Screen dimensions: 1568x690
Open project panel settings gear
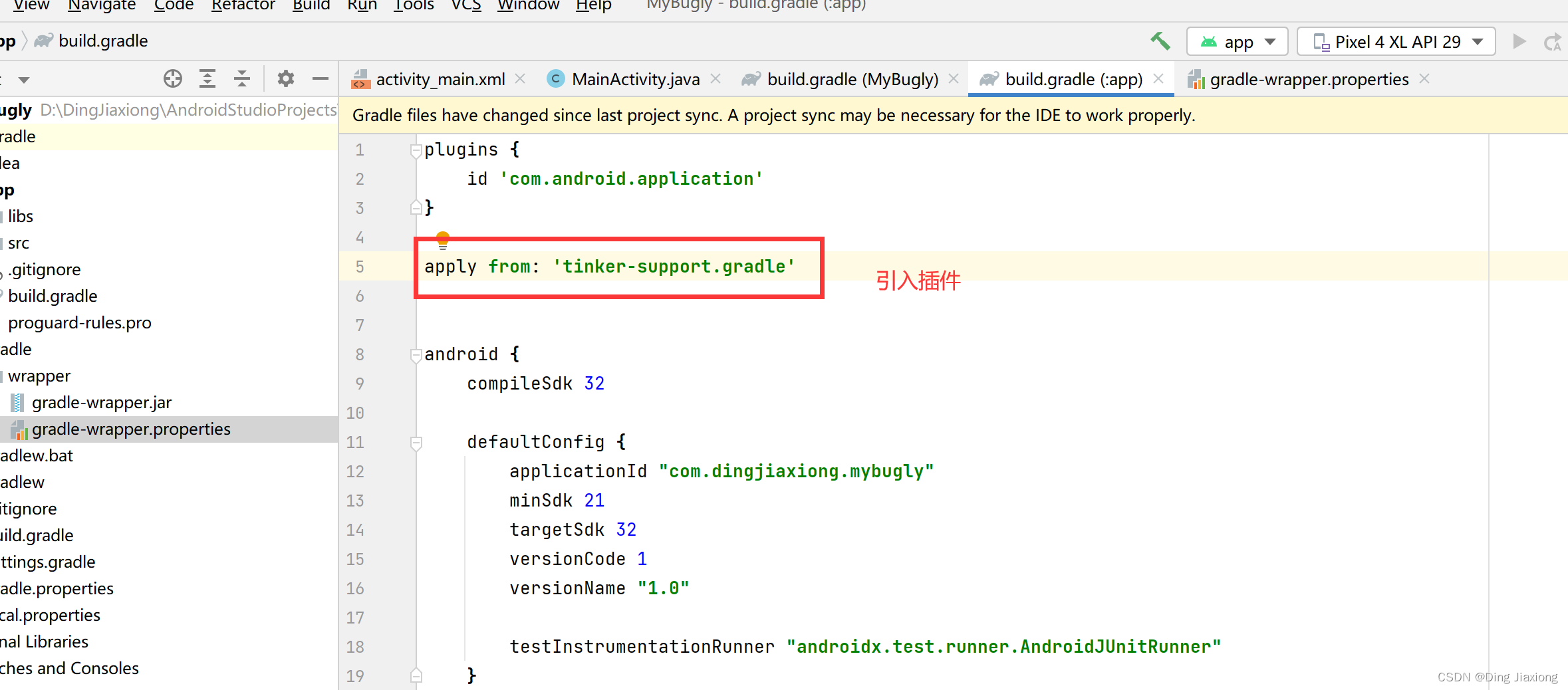point(286,78)
